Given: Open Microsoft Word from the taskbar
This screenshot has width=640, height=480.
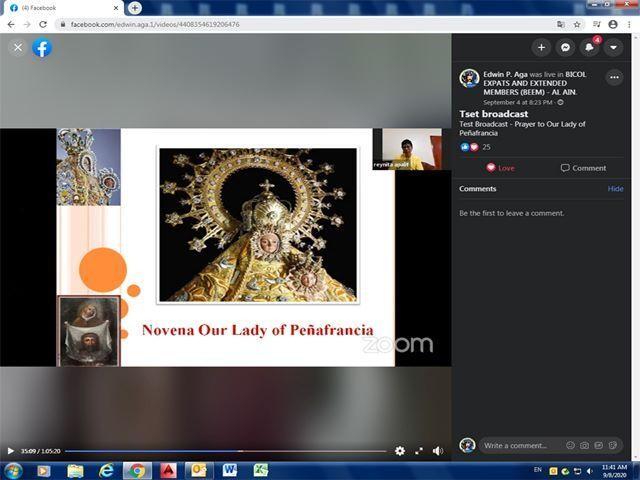Looking at the screenshot, I should click(x=229, y=470).
